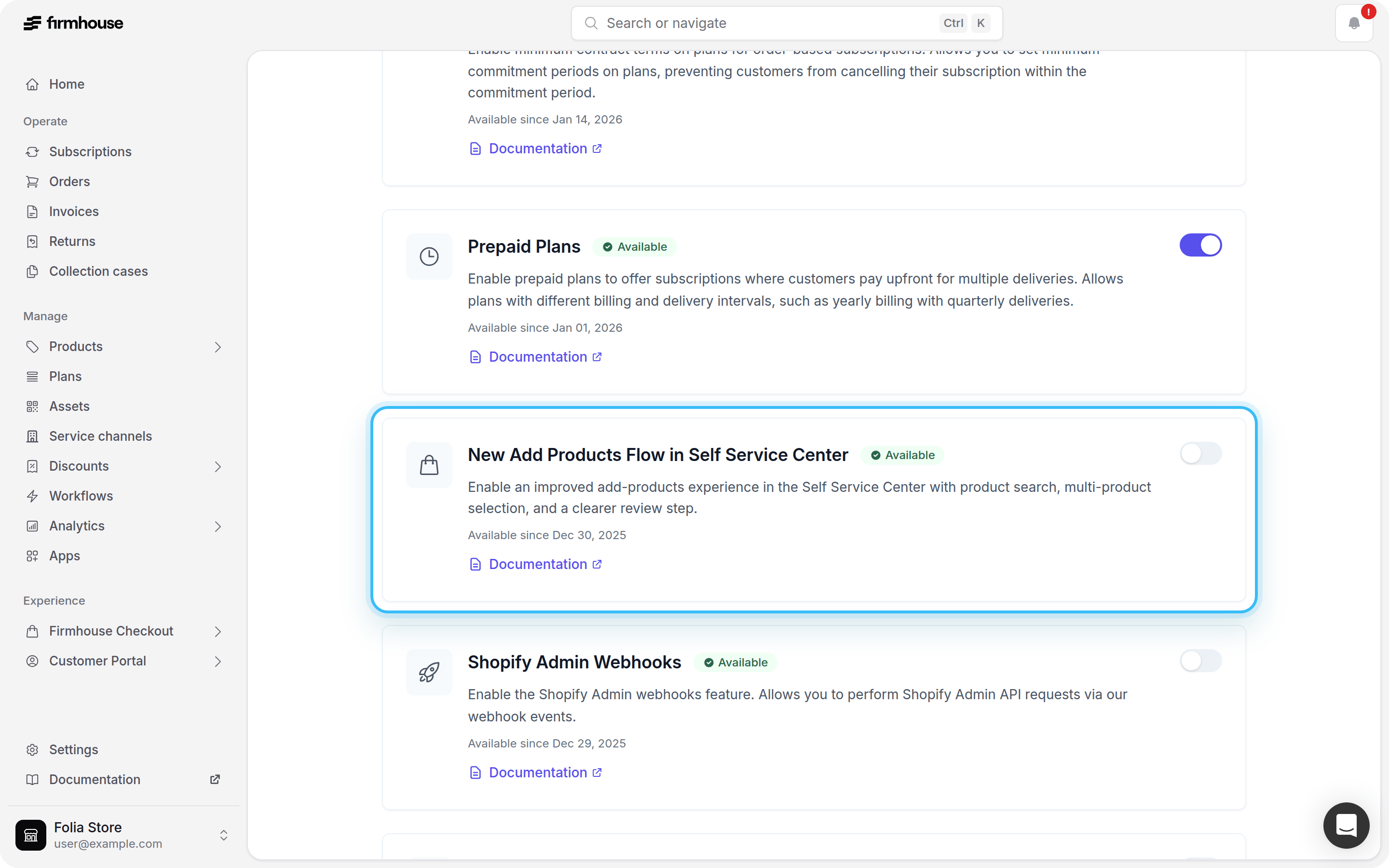
Task: Click the Plans list icon
Action: pos(33,376)
